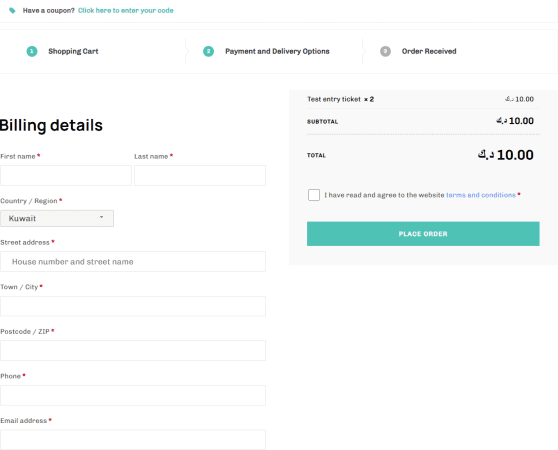Click the Postcode / ZIP input field
558x450 pixels.
(x=133, y=350)
